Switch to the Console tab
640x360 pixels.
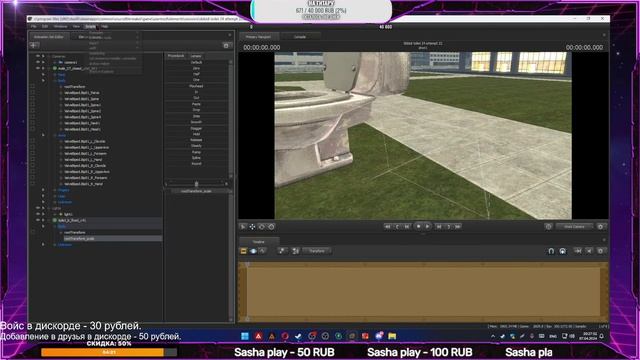click(300, 37)
